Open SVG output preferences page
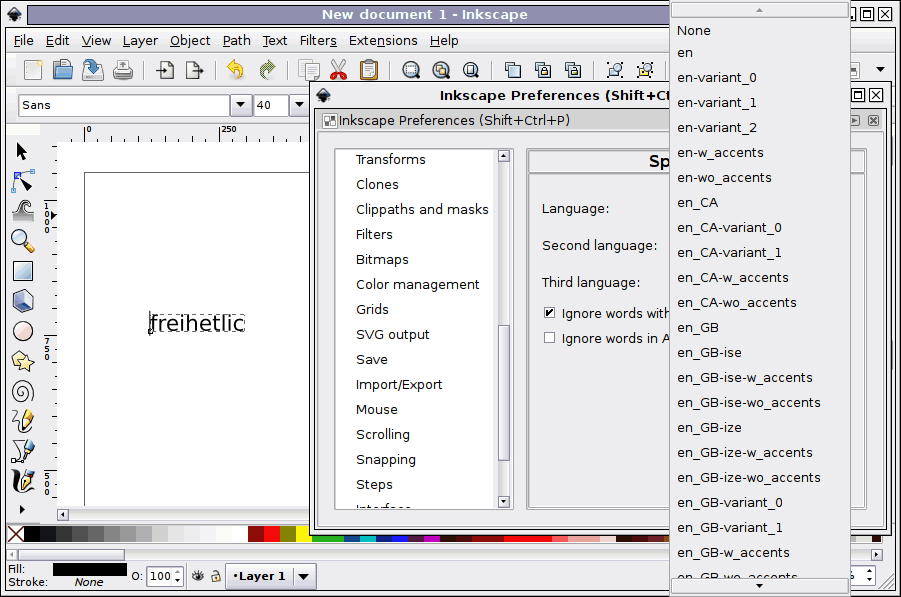901x597 pixels. pyautogui.click(x=392, y=334)
